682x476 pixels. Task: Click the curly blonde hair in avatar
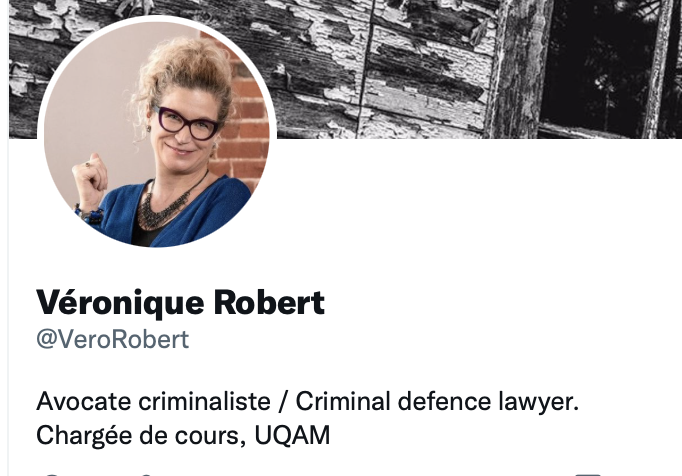tap(185, 72)
